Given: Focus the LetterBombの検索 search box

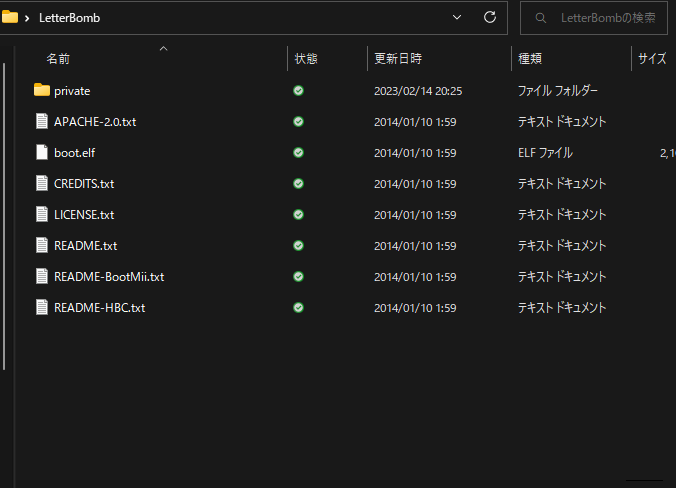Looking at the screenshot, I should pos(594,18).
